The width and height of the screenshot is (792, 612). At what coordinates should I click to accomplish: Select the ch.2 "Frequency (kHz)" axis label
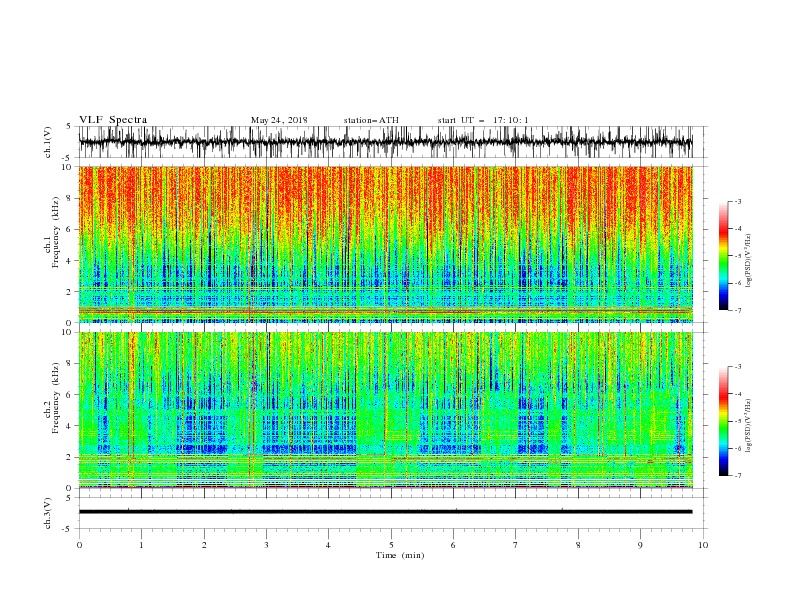[x=56, y=398]
